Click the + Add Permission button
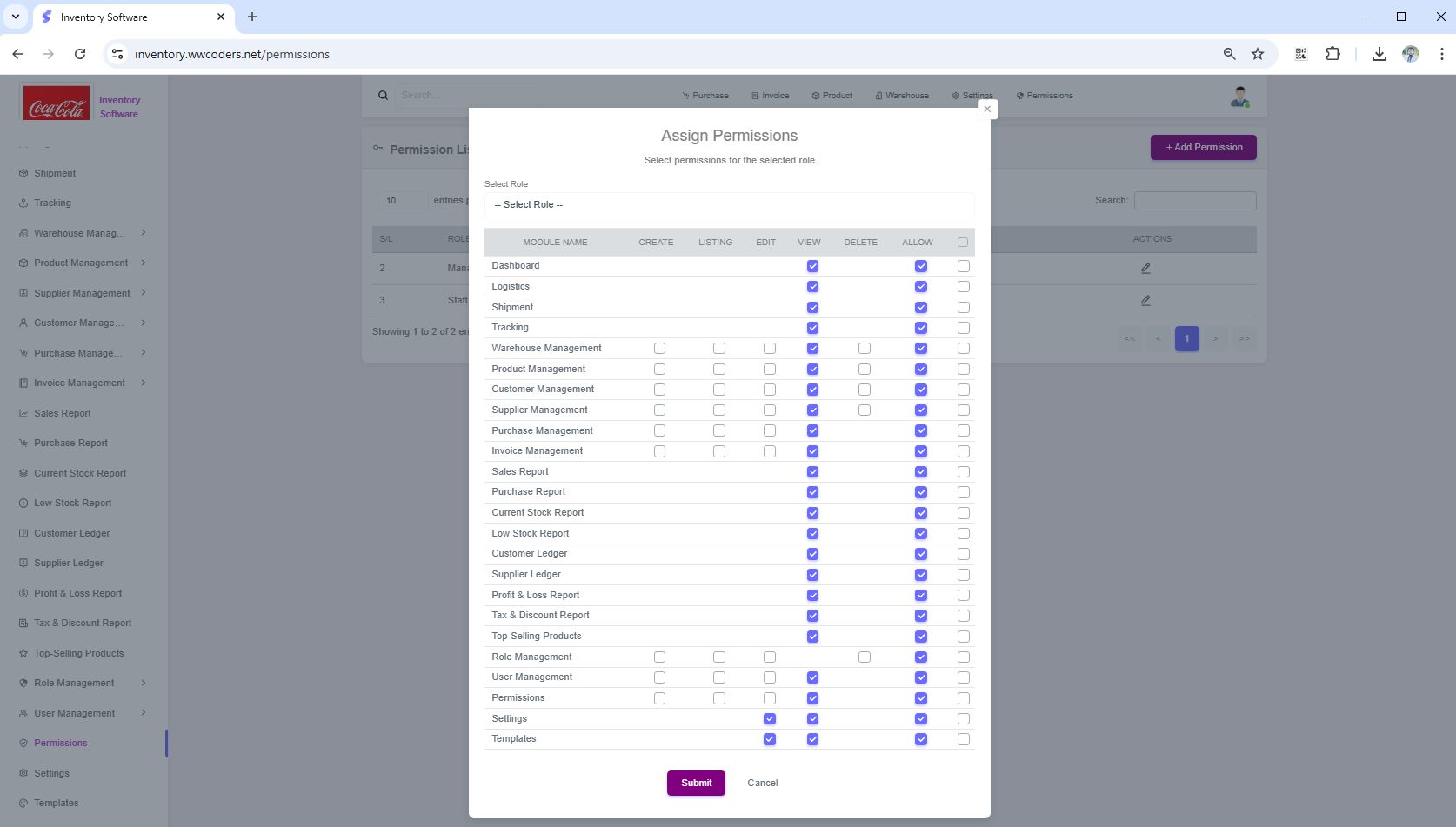Image resolution: width=1456 pixels, height=827 pixels. coord(1204,147)
